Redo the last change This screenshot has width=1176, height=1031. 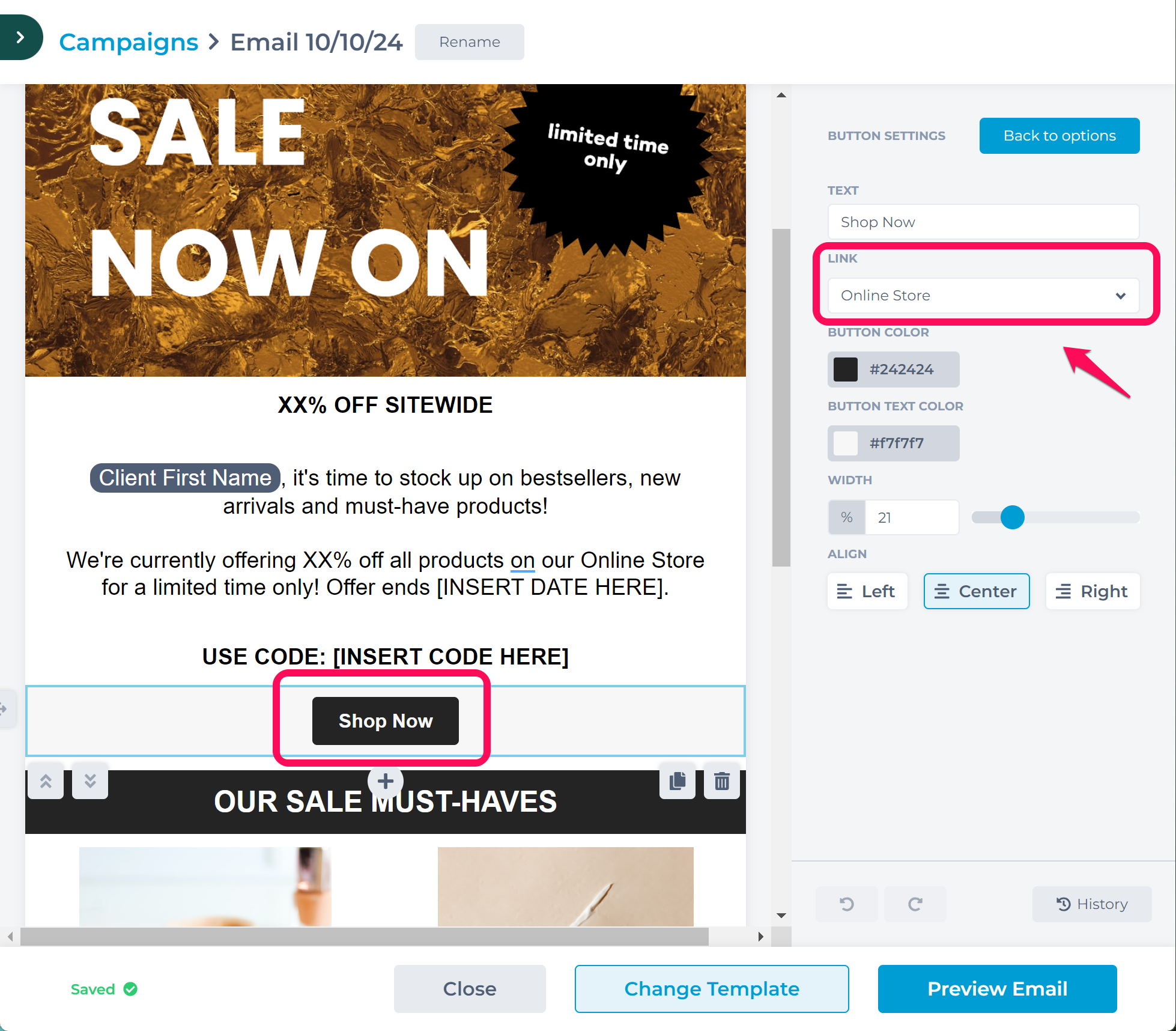[x=915, y=904]
